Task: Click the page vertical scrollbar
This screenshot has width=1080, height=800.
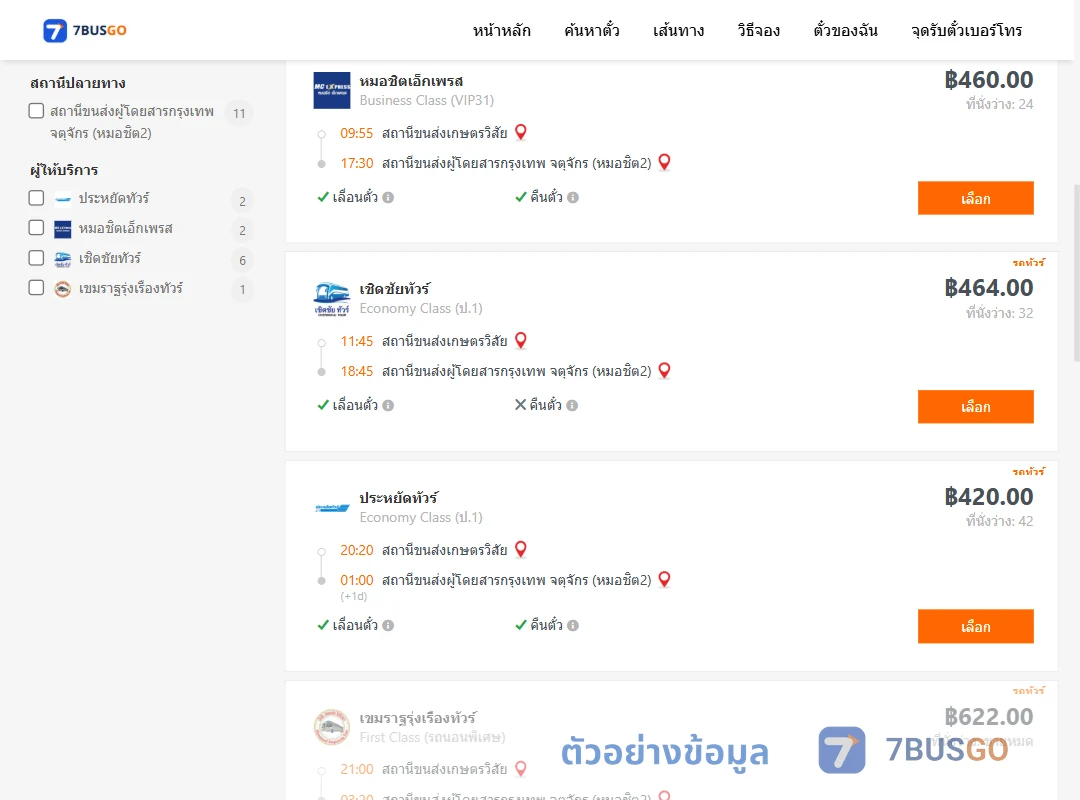Action: [x=1077, y=273]
